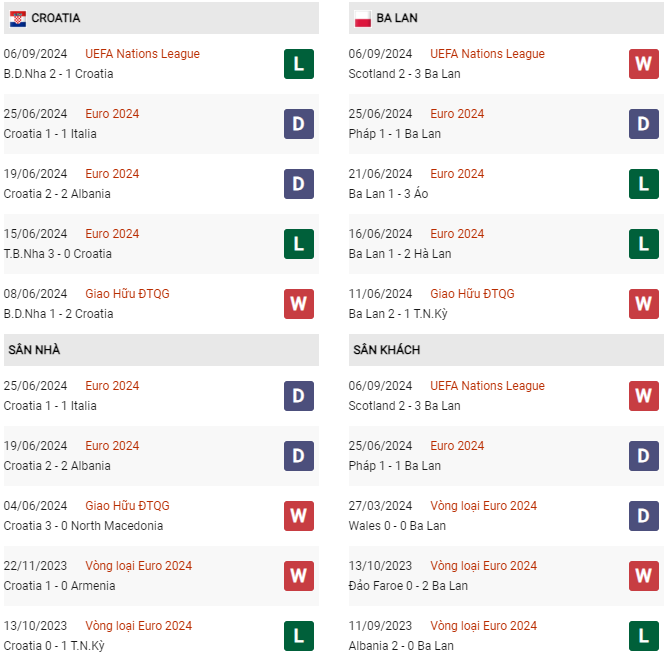Open Vòng loại Euro 2024 link dated 22/11/2023
This screenshot has height=657, width=666.
click(x=138, y=566)
